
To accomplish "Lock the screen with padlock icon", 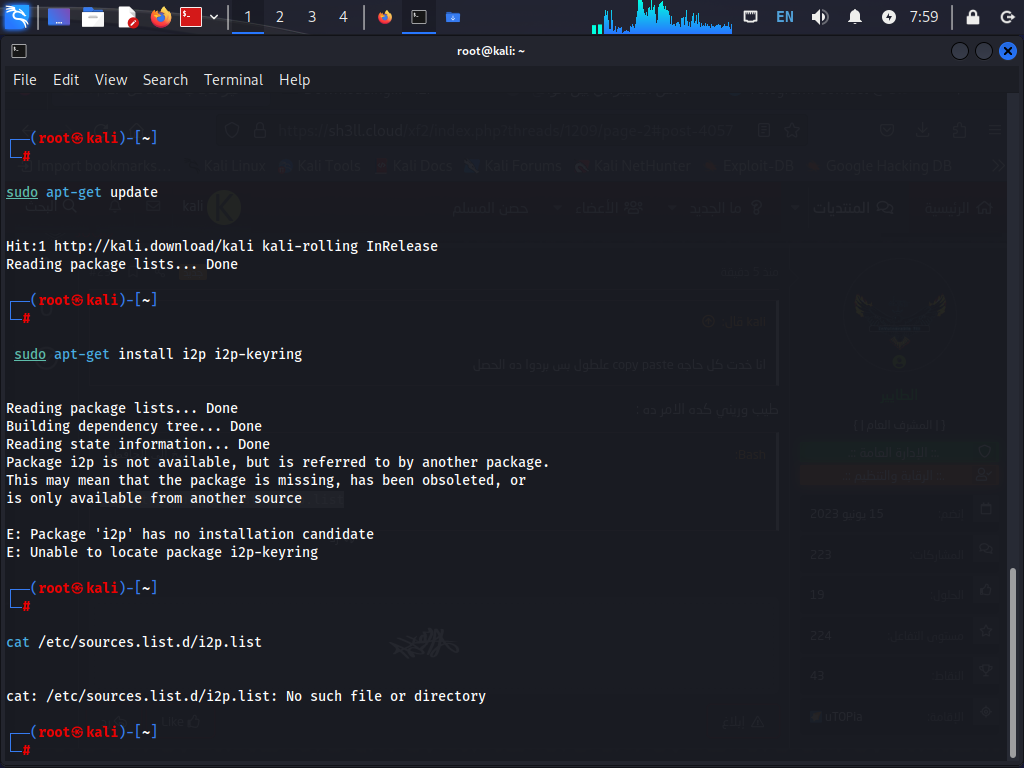I will coord(972,17).
